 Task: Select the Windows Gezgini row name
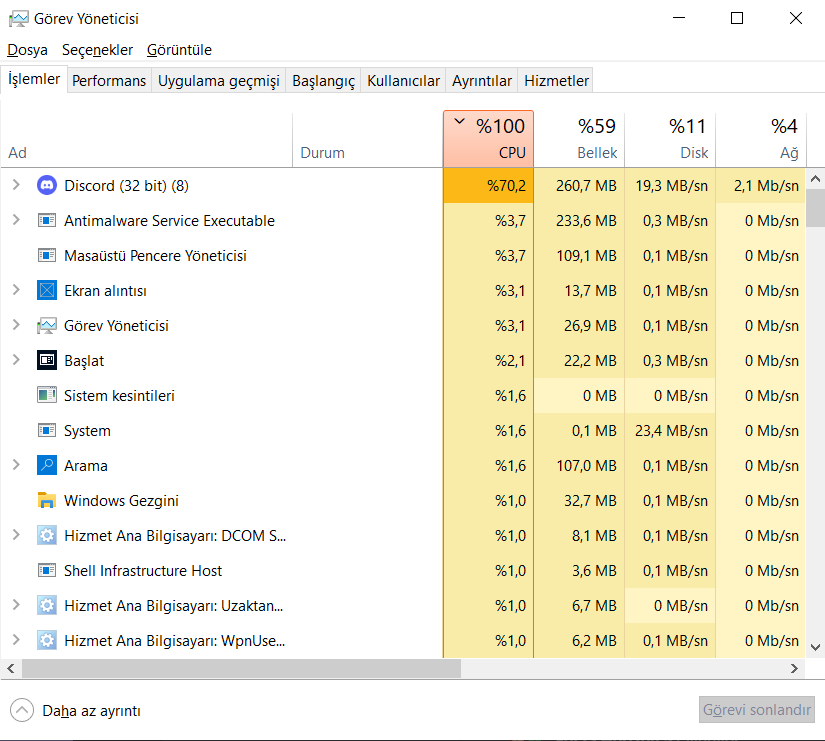[x=121, y=500]
